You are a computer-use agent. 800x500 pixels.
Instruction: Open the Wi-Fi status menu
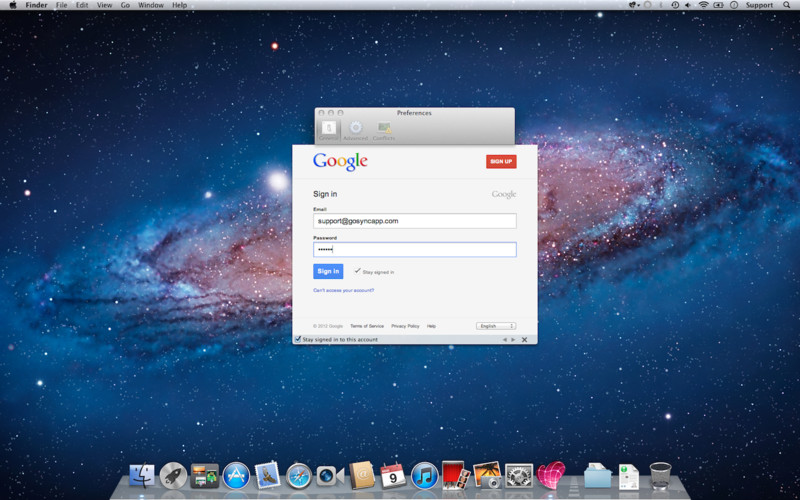pyautogui.click(x=704, y=5)
